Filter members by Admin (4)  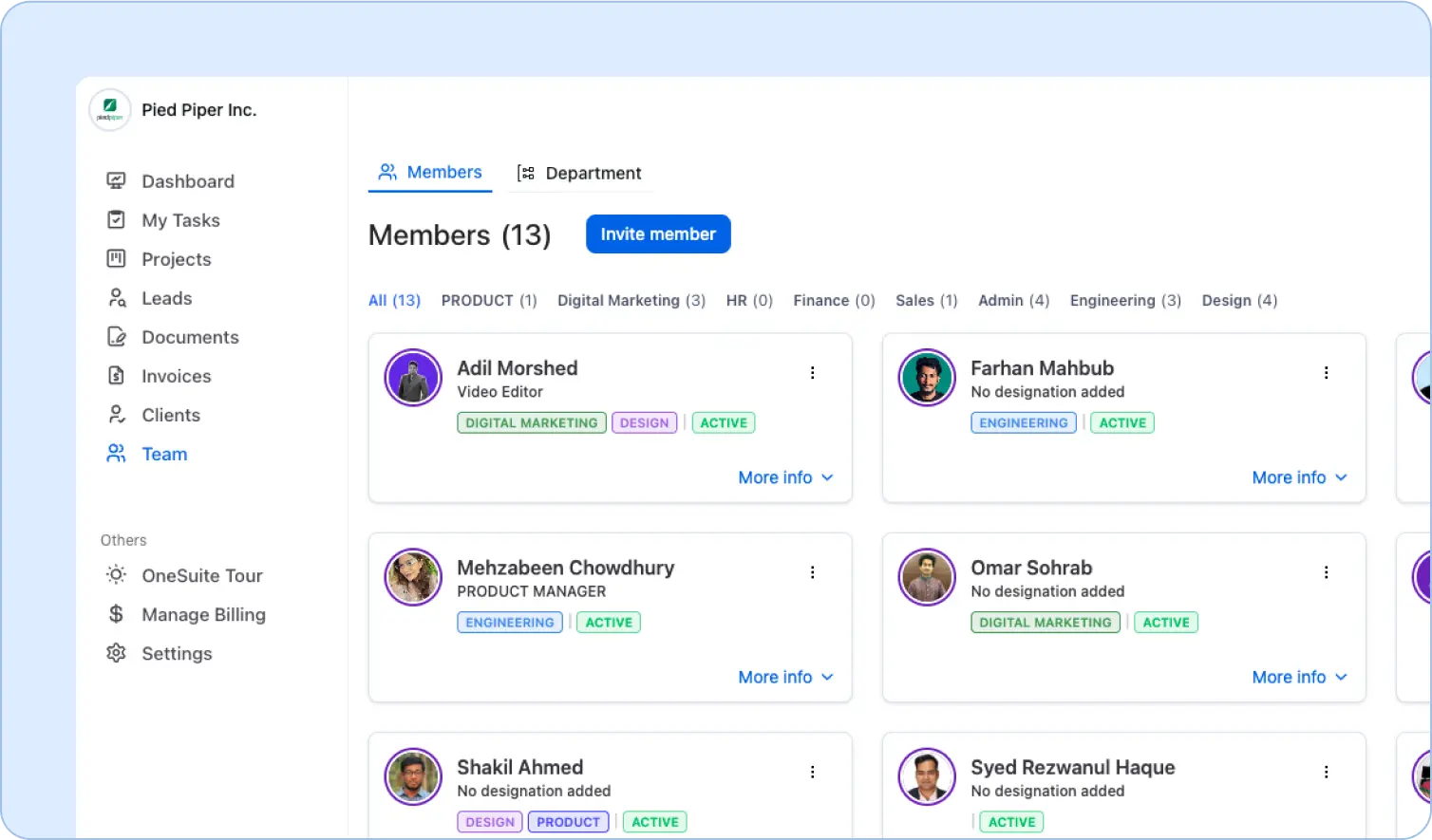pyautogui.click(x=1013, y=300)
